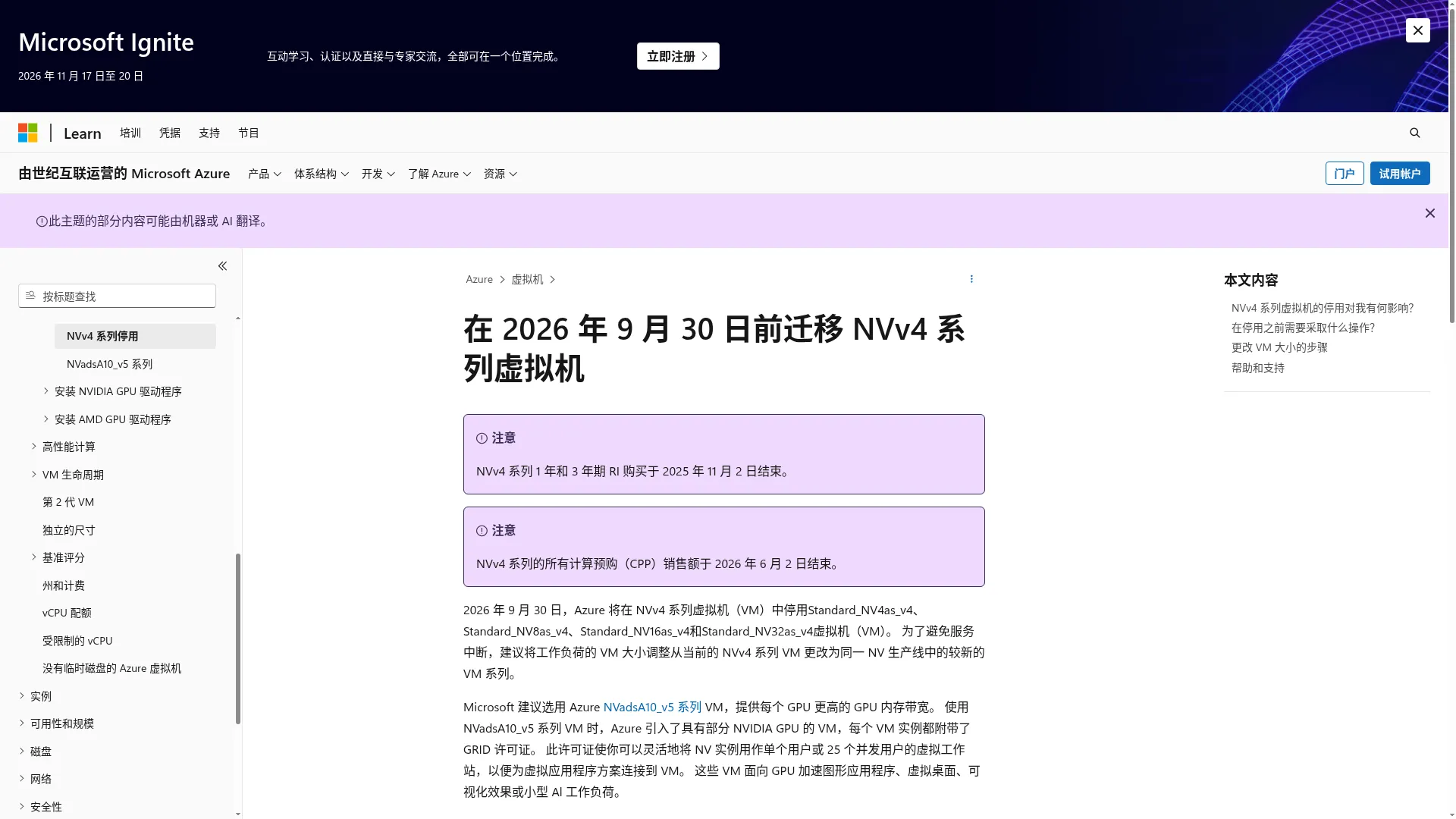
Task: Dismiss the AI translation notice
Action: [1429, 213]
